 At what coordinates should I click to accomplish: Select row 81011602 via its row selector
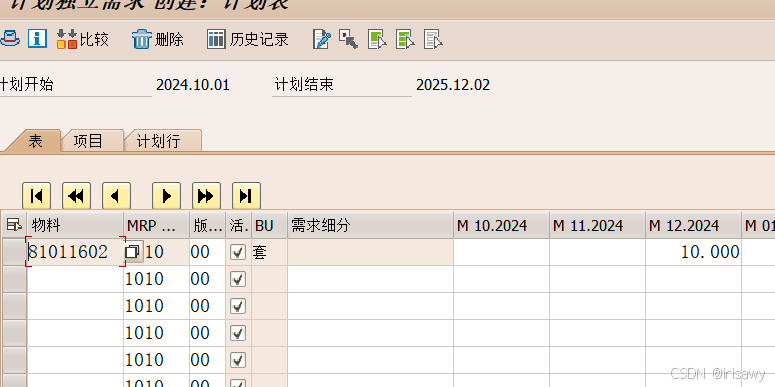click(x=14, y=252)
